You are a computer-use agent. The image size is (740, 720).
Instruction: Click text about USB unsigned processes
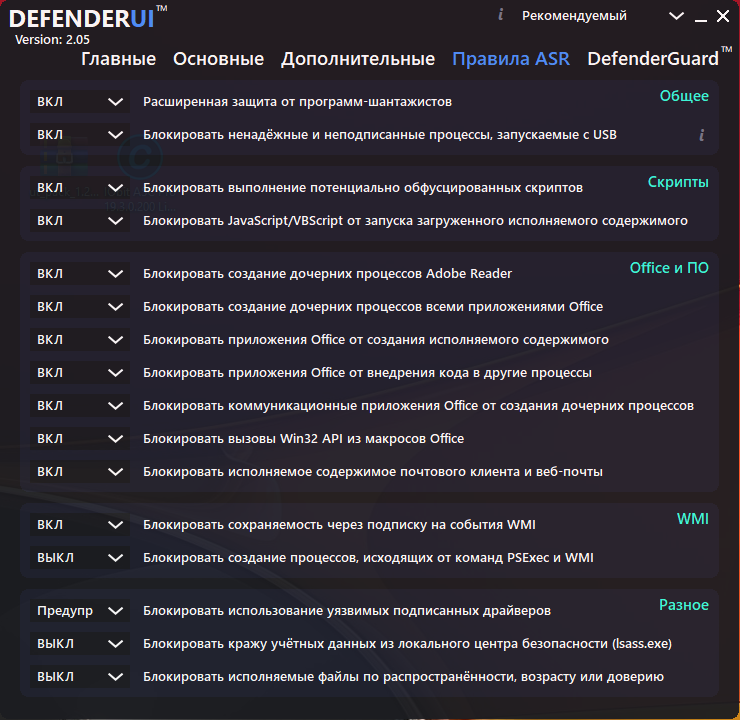[x=380, y=135]
